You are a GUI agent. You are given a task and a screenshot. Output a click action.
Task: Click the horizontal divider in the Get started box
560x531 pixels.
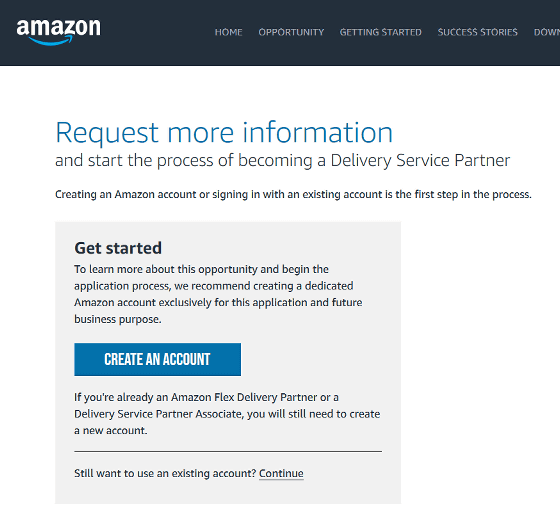(228, 451)
